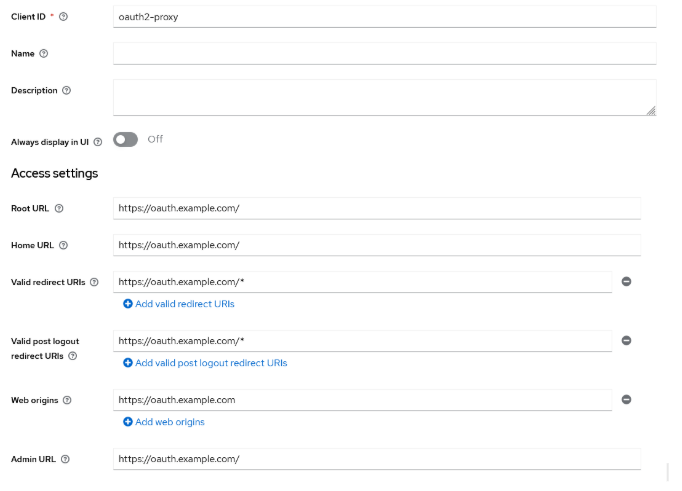This screenshot has width=682, height=491.
Task: Remove the post logout redirect URI entry
Action: (x=627, y=341)
